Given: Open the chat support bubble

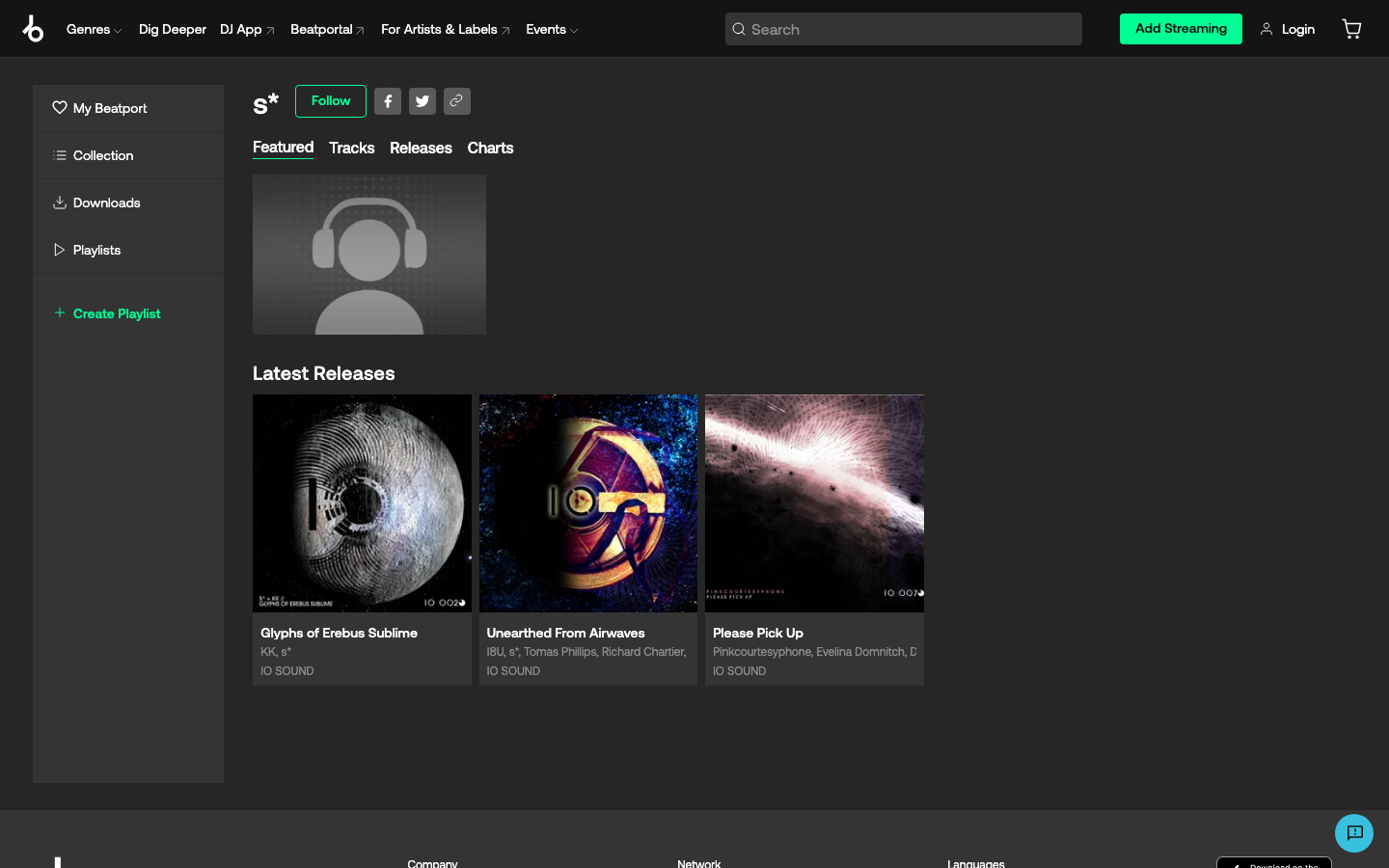Looking at the screenshot, I should (1354, 833).
